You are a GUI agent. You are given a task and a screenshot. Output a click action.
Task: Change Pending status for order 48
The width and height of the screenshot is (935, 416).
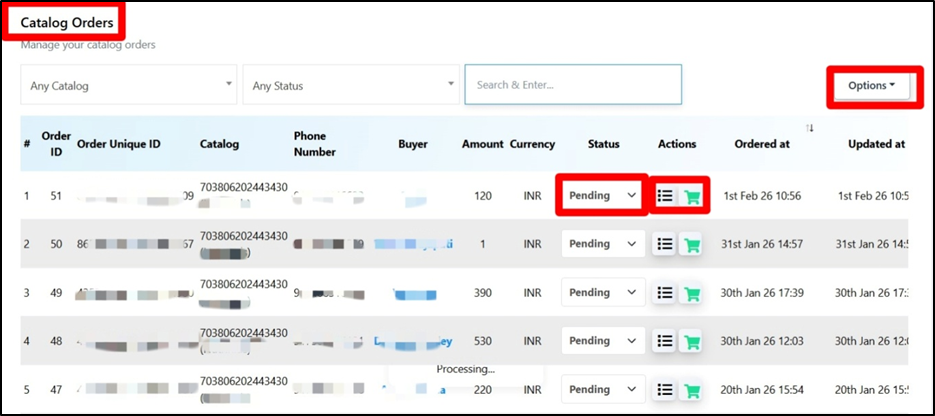tap(602, 341)
